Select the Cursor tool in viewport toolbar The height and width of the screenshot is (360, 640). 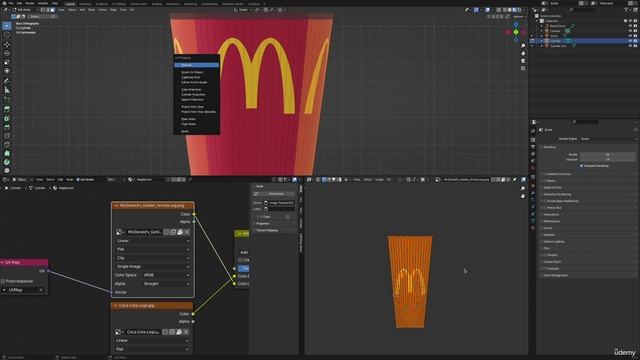7,35
